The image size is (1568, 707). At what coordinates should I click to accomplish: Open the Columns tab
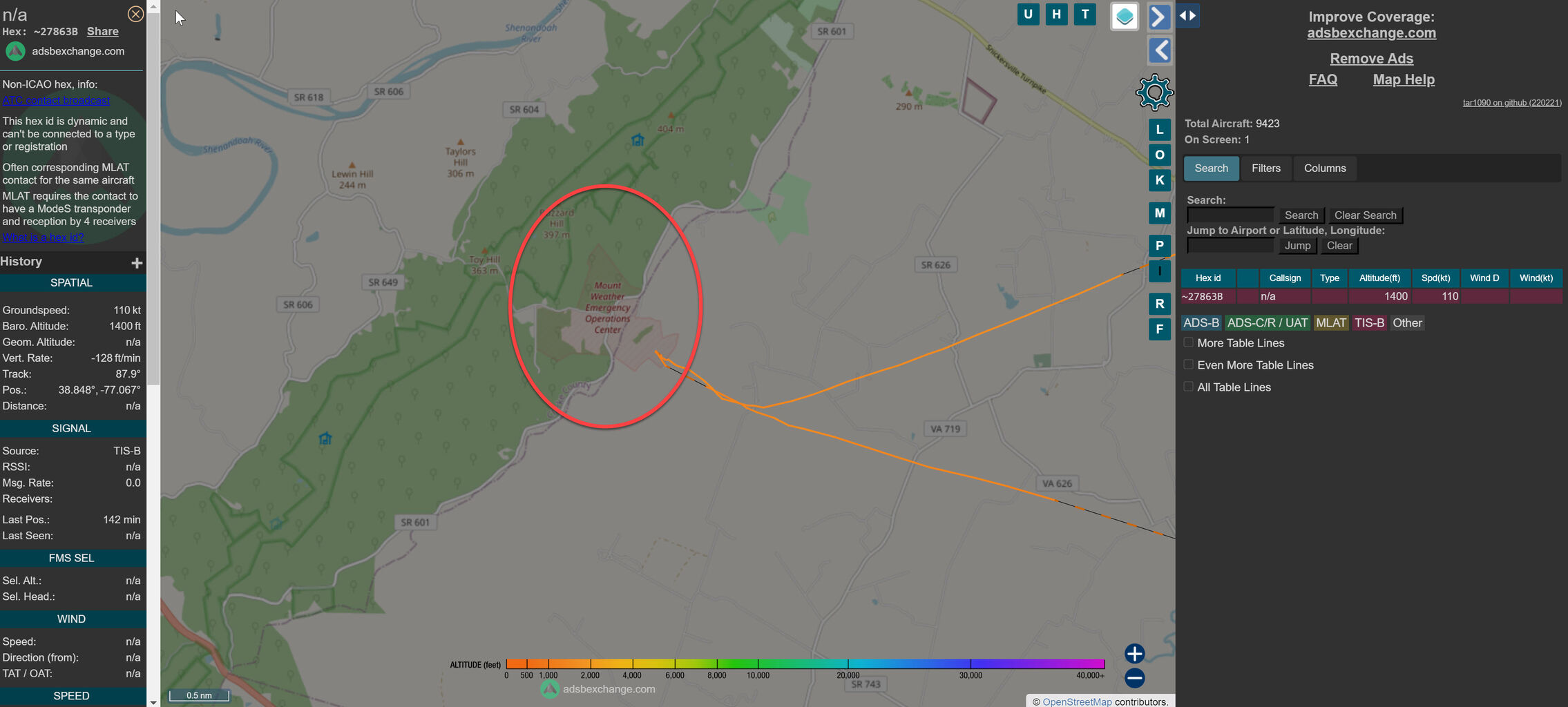1324,168
